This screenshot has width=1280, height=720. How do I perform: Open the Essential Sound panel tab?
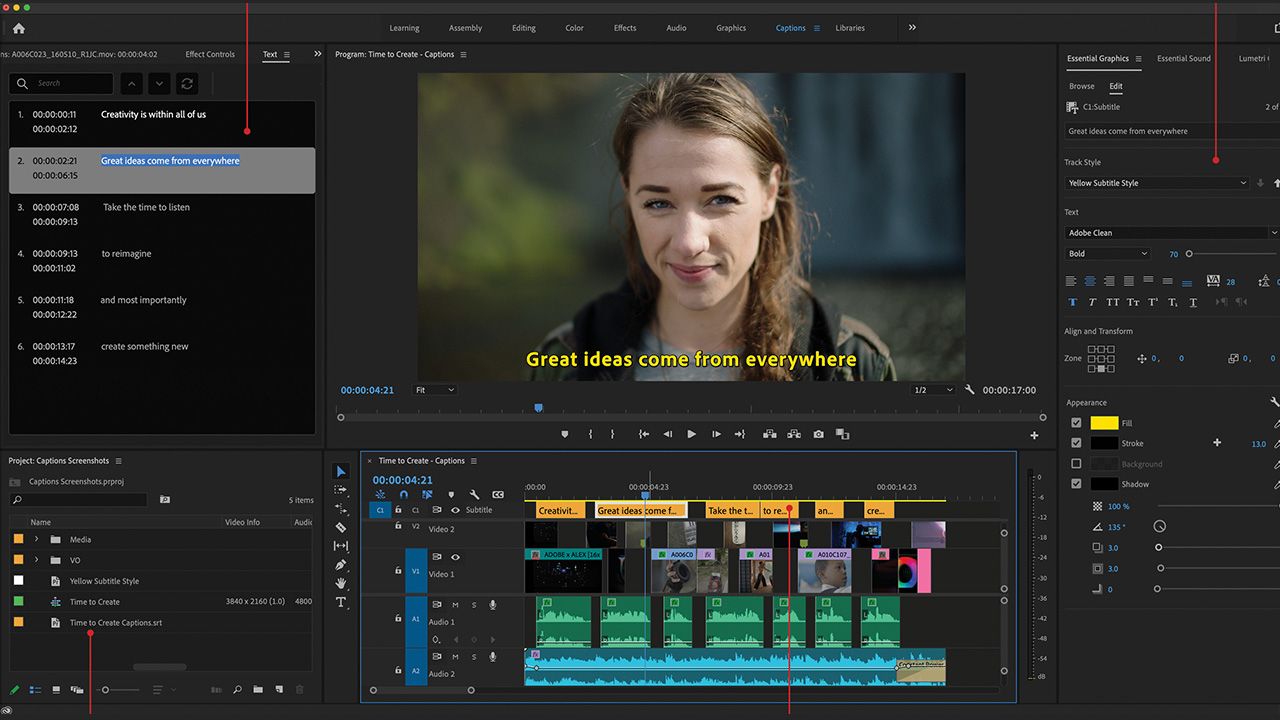click(x=1183, y=59)
